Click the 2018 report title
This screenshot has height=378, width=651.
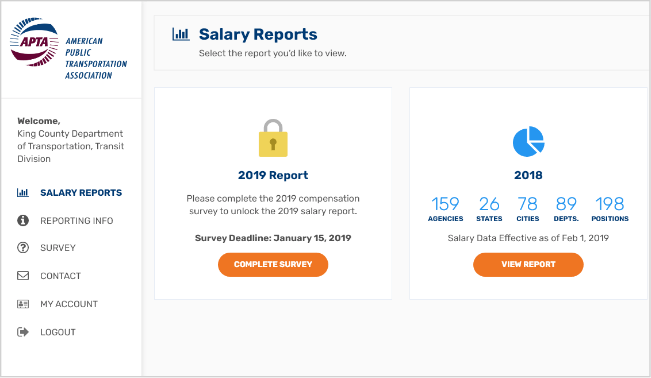point(528,175)
